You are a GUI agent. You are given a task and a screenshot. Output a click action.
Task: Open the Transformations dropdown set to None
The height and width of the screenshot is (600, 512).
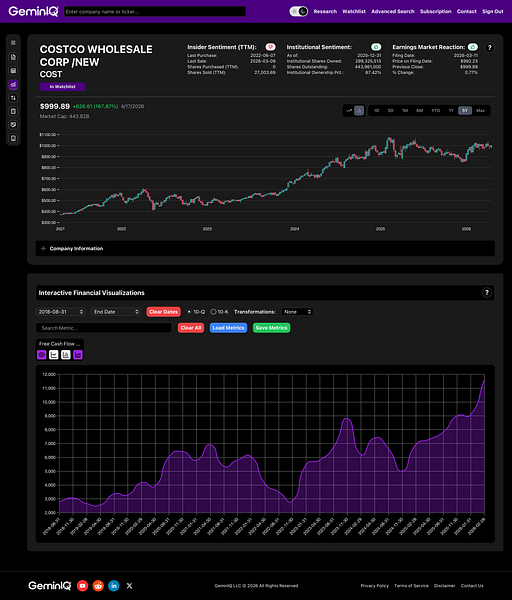pyautogui.click(x=297, y=312)
